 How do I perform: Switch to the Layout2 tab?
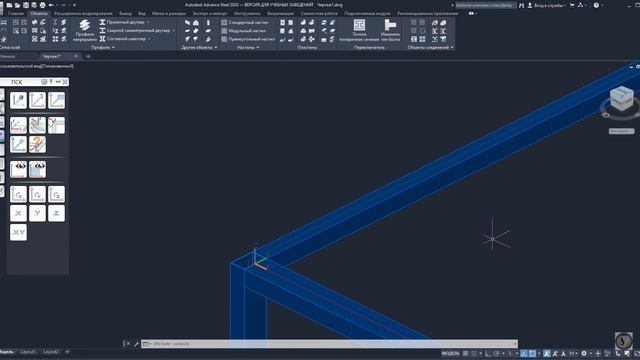point(51,351)
